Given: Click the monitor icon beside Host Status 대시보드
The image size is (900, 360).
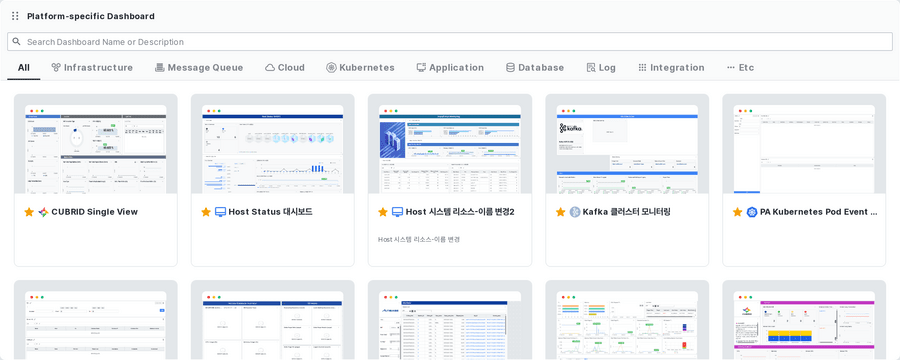Looking at the screenshot, I should tap(220, 212).
